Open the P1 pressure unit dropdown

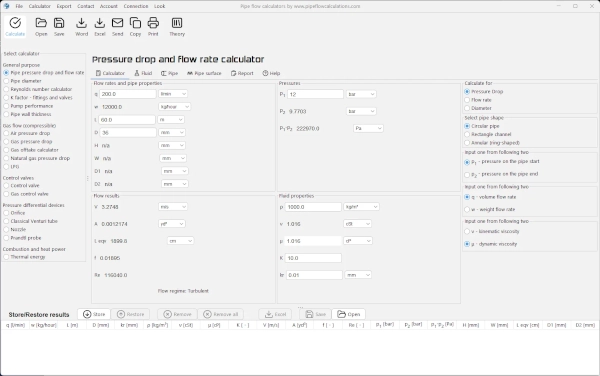coord(361,94)
